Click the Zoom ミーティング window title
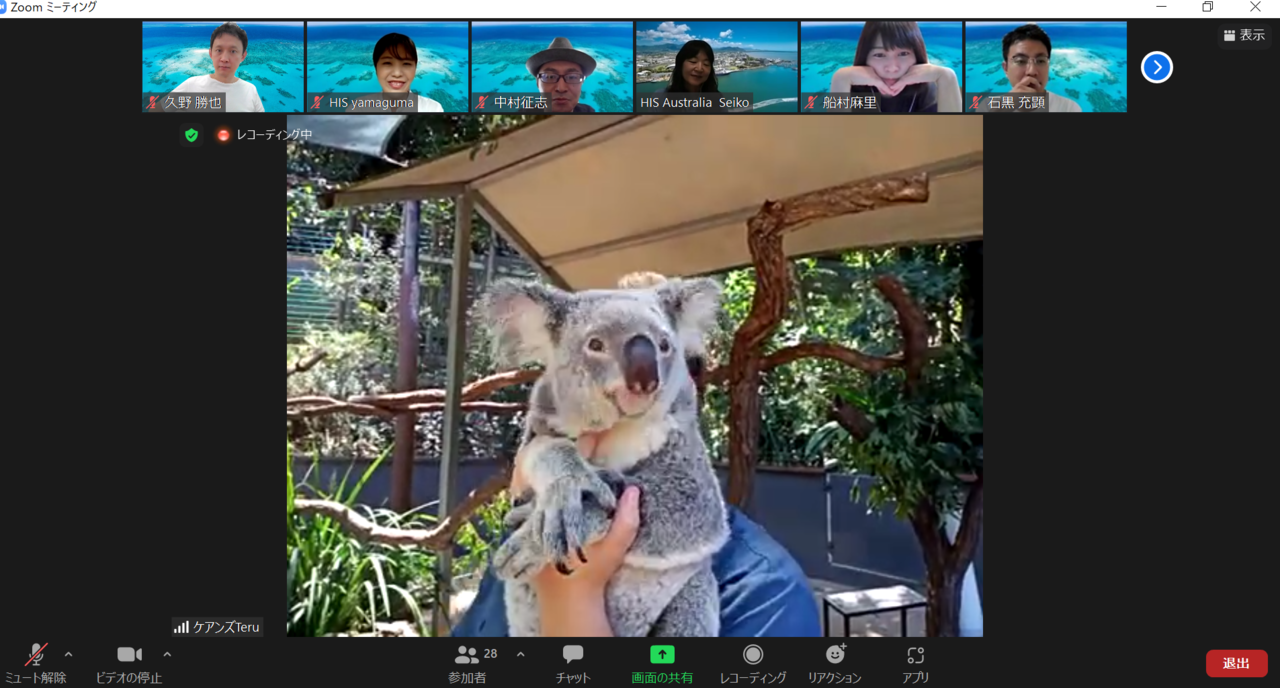This screenshot has width=1280, height=688. pyautogui.click(x=54, y=7)
